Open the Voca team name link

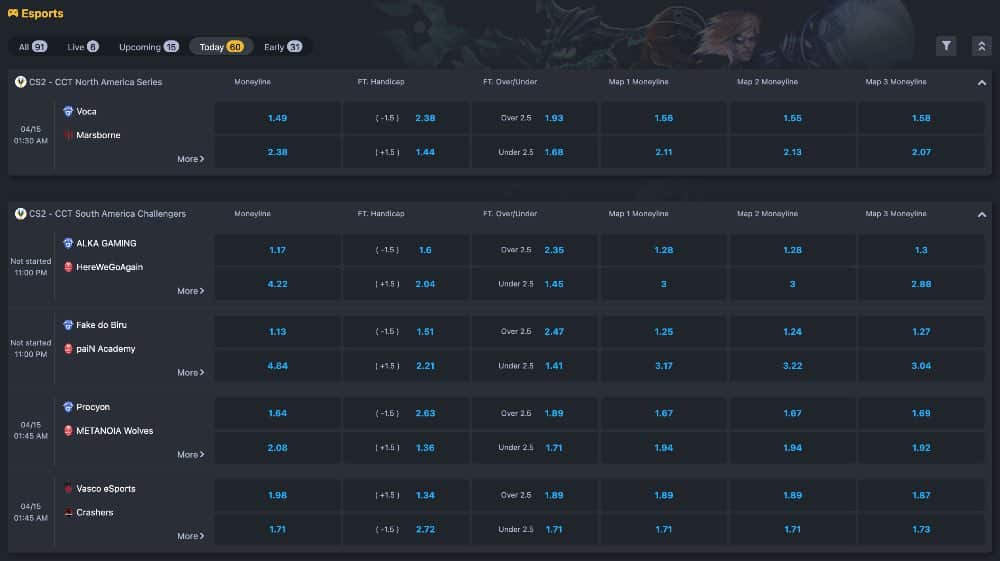[x=86, y=112]
